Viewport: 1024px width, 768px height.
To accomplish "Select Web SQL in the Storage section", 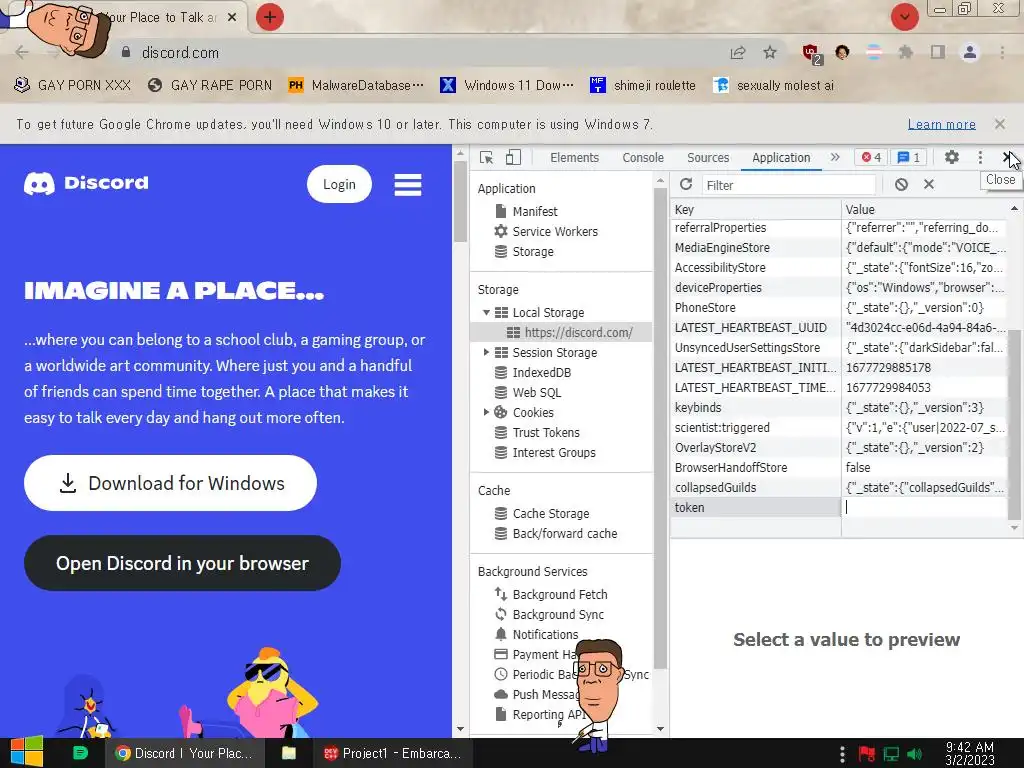I will 528,392.
